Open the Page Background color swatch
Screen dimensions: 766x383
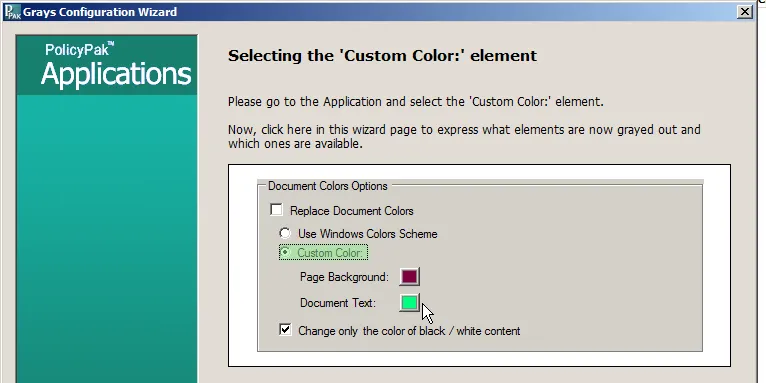coord(409,277)
